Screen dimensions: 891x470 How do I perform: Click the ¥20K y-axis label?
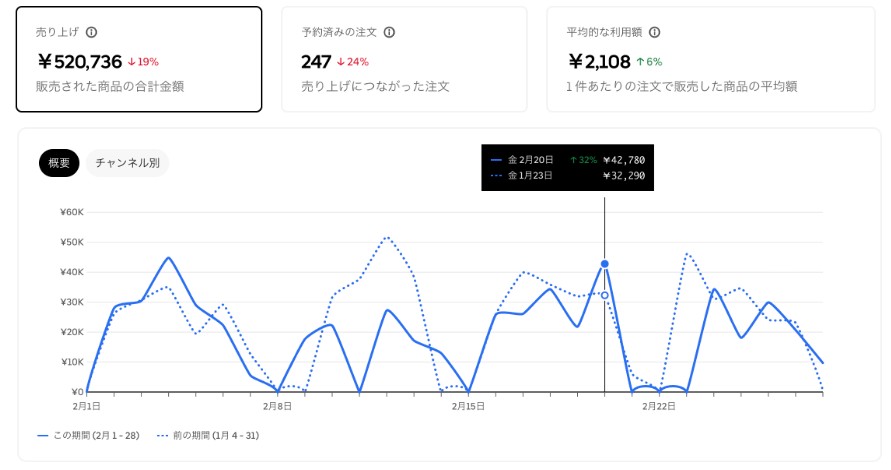(x=72, y=332)
